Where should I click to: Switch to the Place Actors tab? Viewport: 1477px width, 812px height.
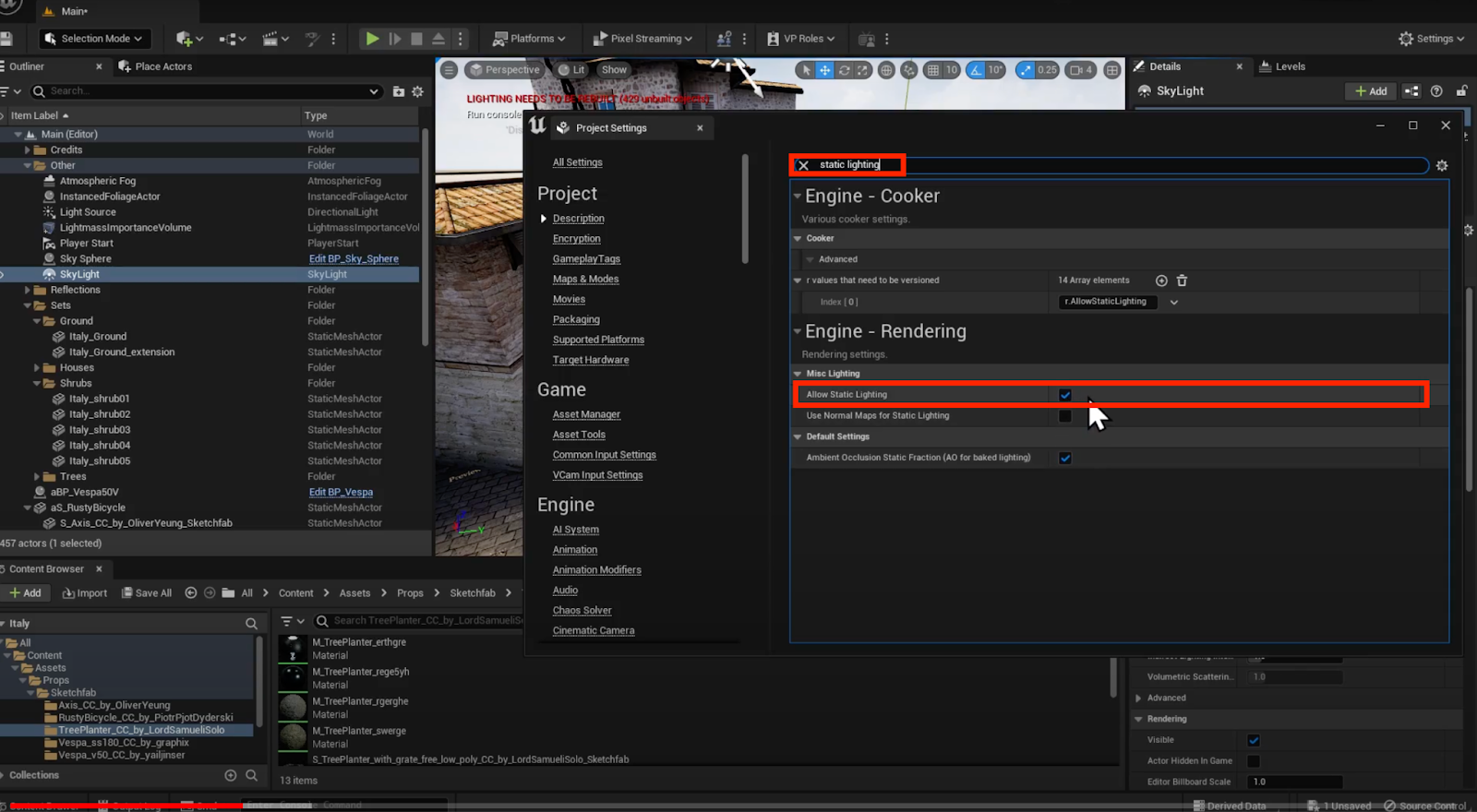click(162, 66)
